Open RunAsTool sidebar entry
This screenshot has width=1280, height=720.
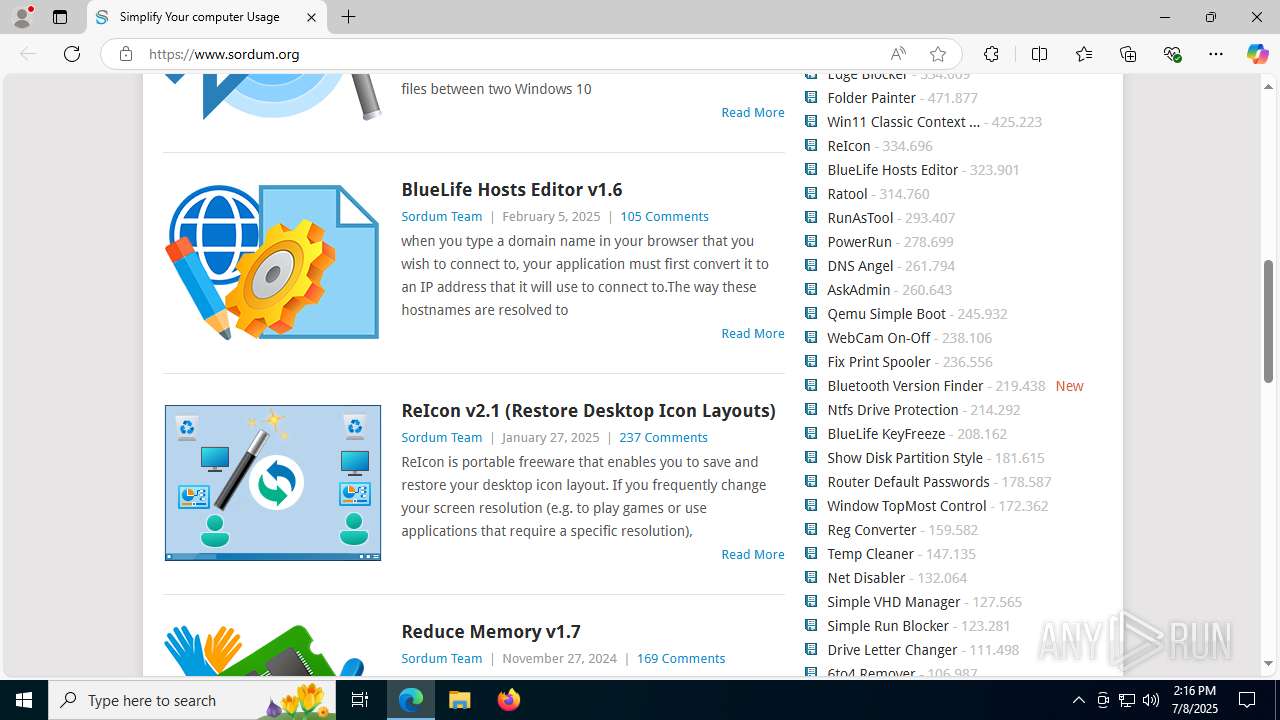(860, 217)
